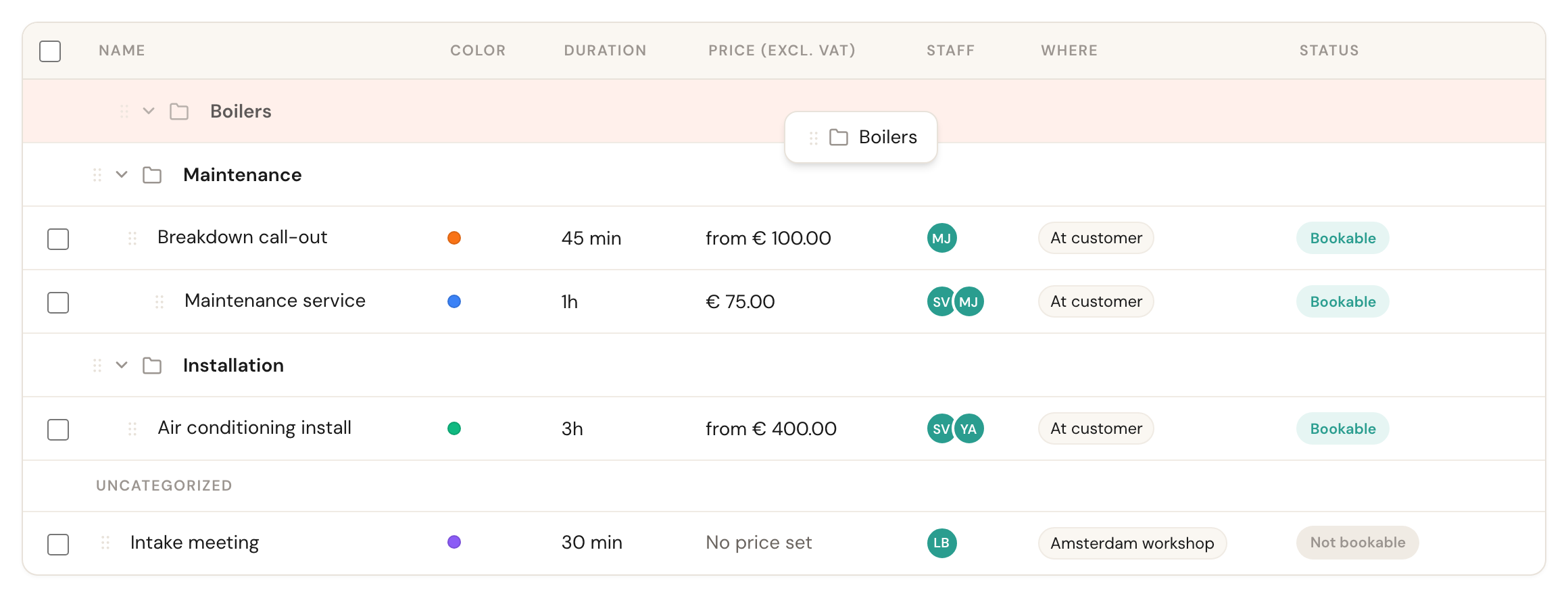Click the Installation folder icon
Screen dimensions: 1568x596
point(152,366)
